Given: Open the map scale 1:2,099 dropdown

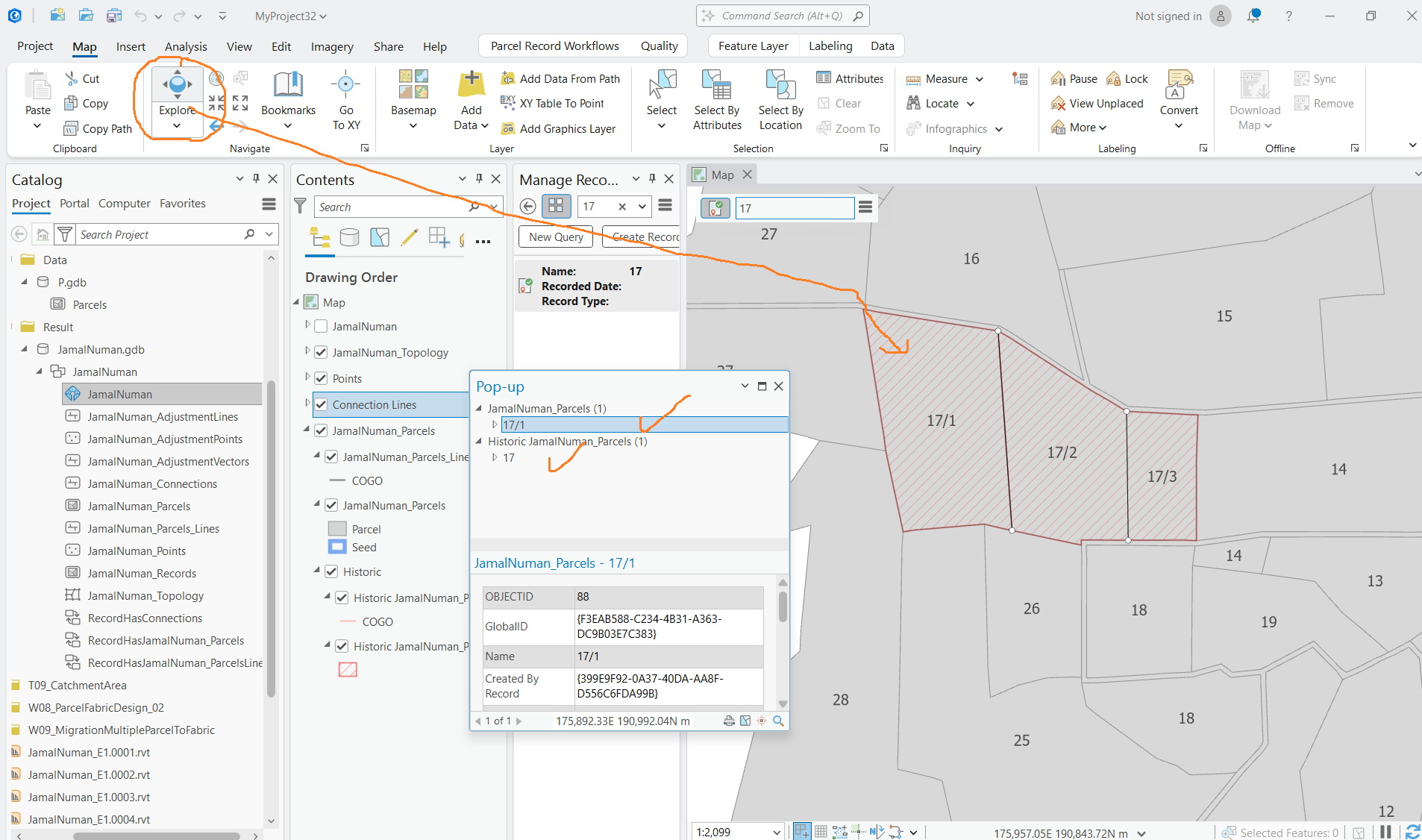Looking at the screenshot, I should point(777,832).
